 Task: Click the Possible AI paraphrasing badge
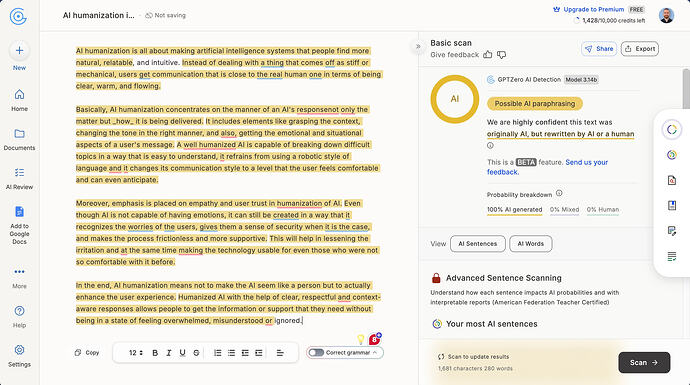click(x=535, y=104)
